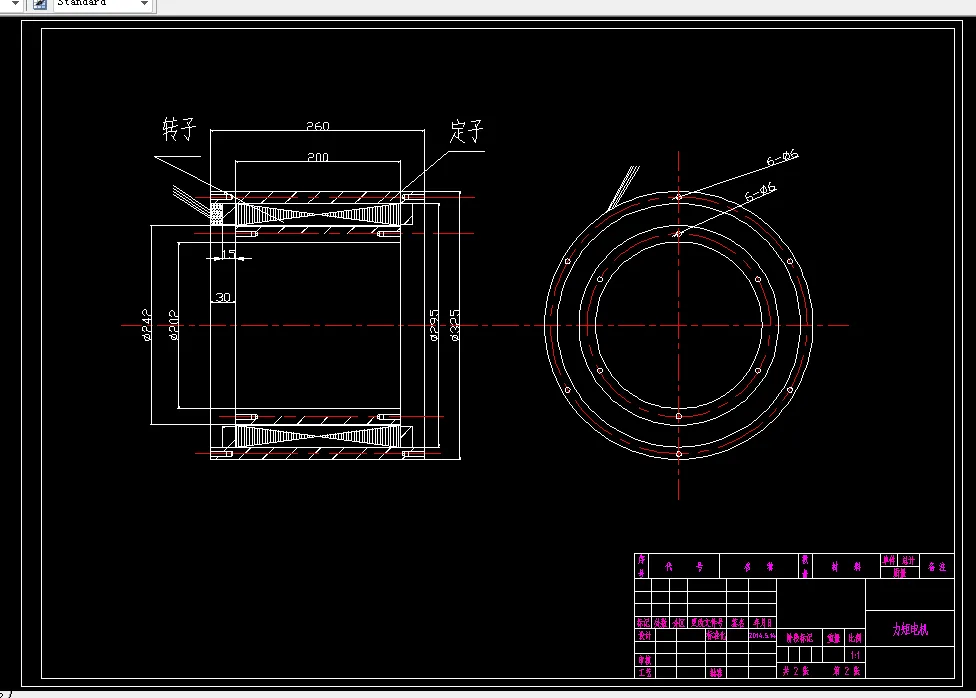Click the 材料 header cell in the parts list
Viewport: 976px width, 698px height.
(x=846, y=567)
